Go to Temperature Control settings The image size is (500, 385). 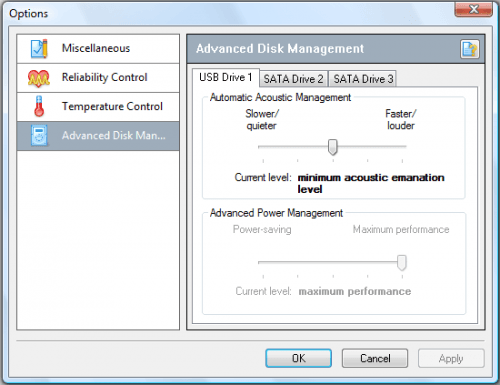[98, 107]
